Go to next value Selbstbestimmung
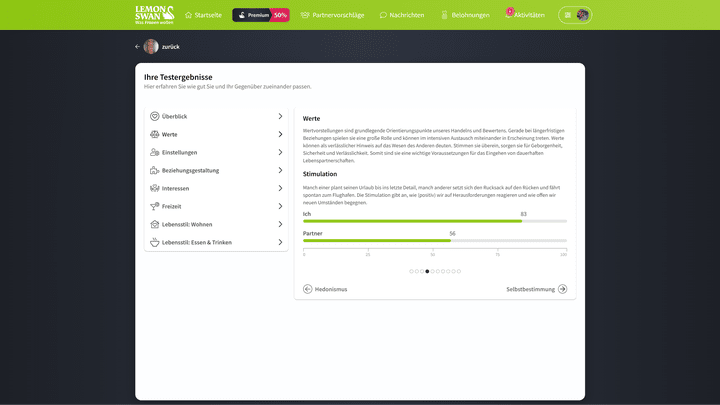The height and width of the screenshot is (405, 720). [536, 289]
